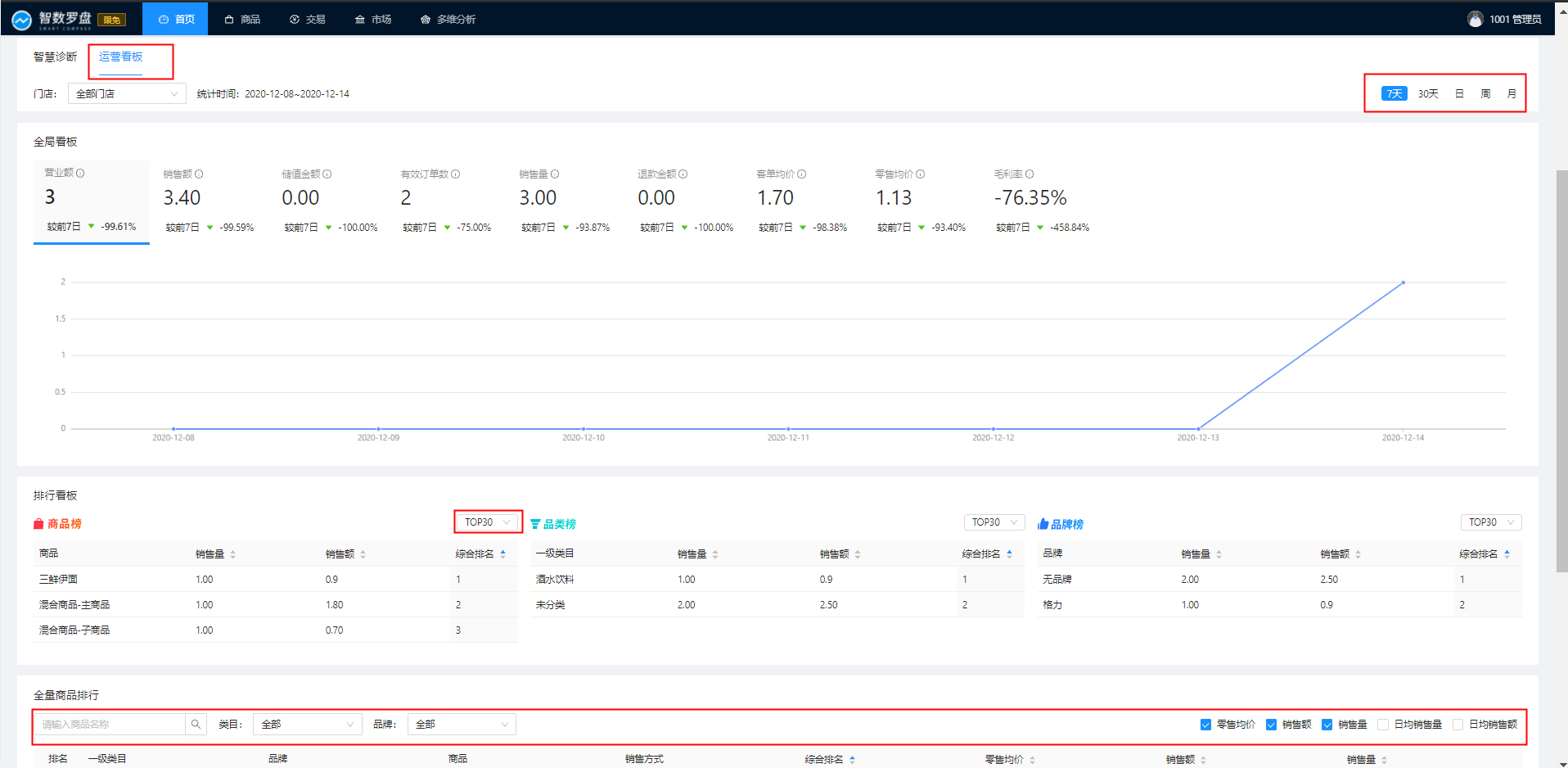
Task: Sort 品牌榜 by 综合排名 sort icon
Action: point(1507,555)
